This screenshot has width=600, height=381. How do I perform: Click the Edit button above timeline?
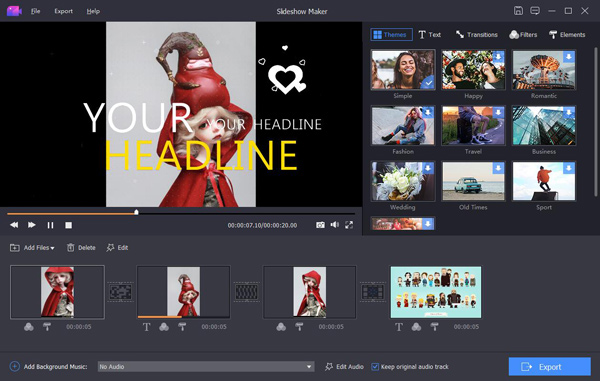pos(117,248)
